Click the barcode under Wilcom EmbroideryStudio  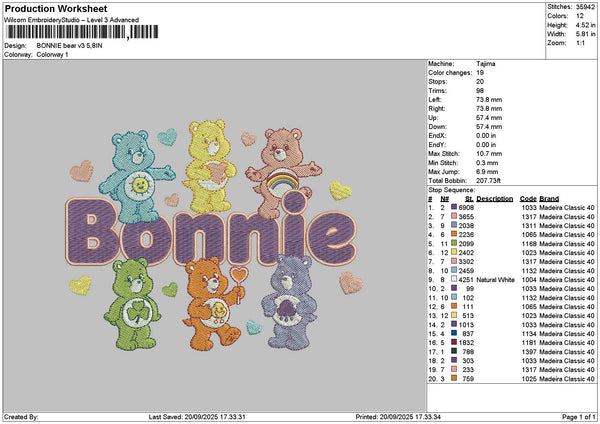[x=80, y=32]
